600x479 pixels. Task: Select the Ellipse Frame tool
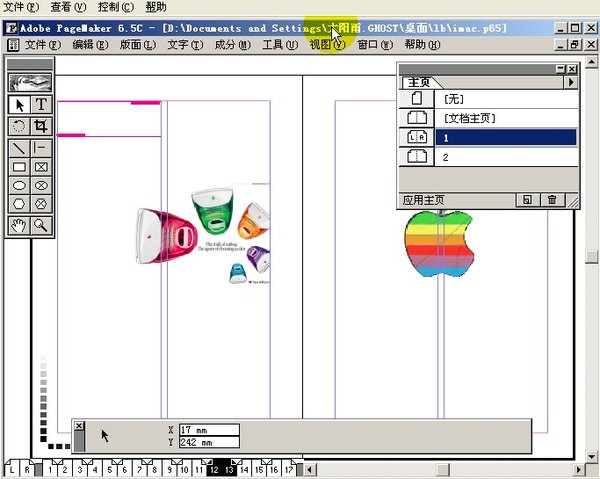tap(41, 186)
